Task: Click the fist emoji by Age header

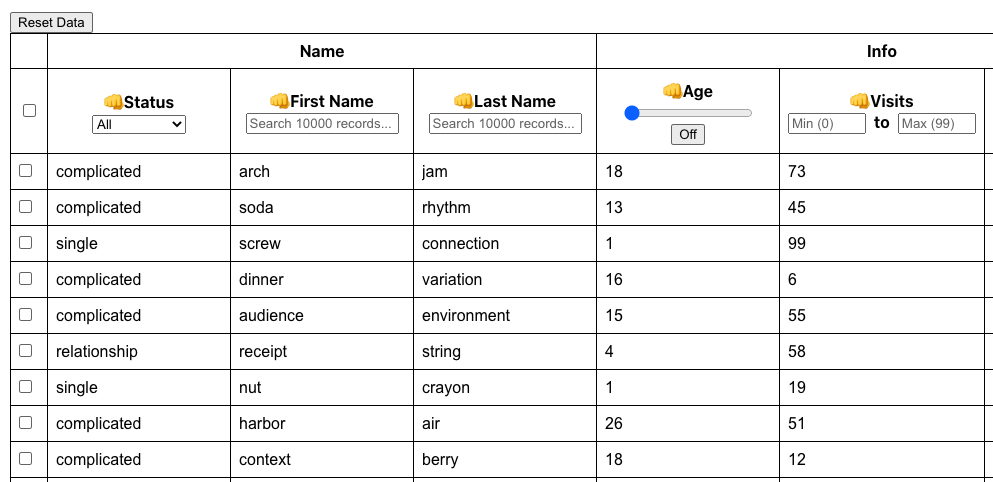Action: pos(672,91)
